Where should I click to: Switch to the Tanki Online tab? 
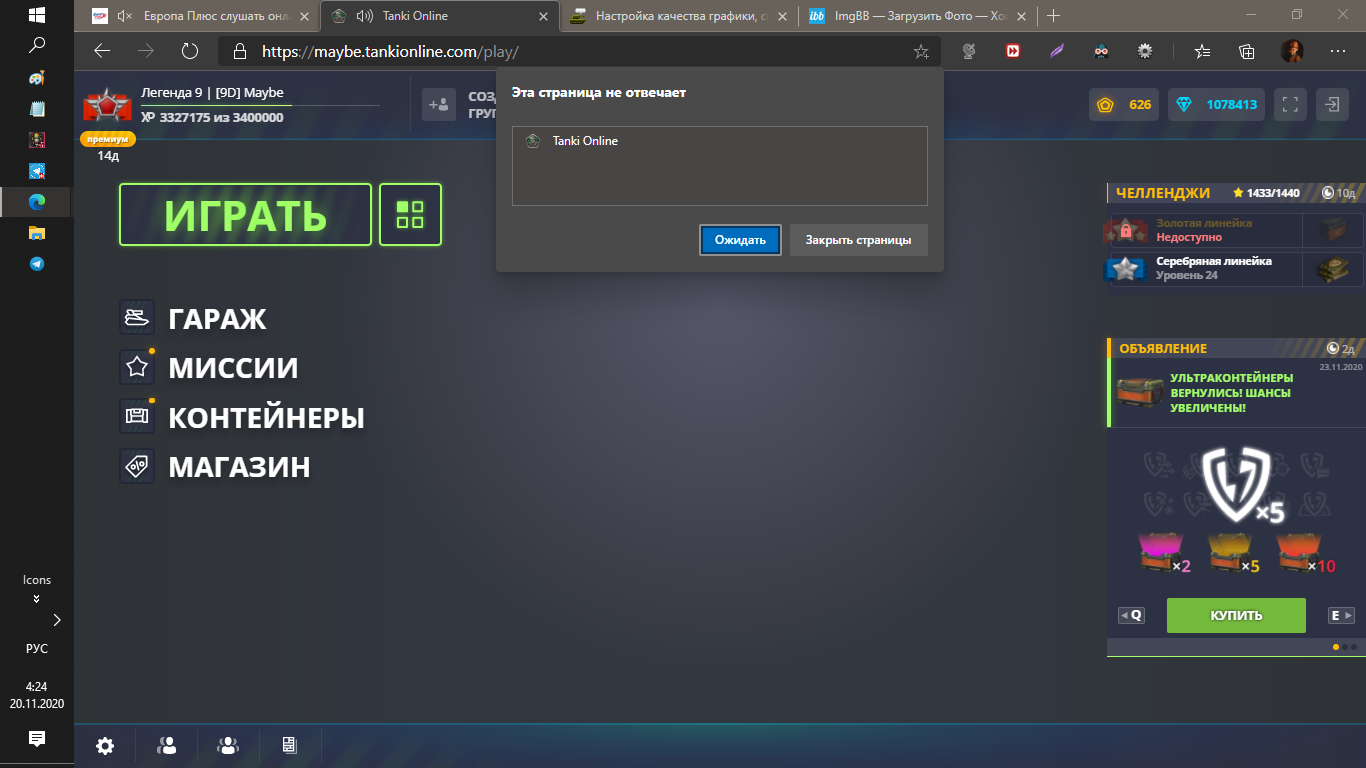(x=441, y=16)
